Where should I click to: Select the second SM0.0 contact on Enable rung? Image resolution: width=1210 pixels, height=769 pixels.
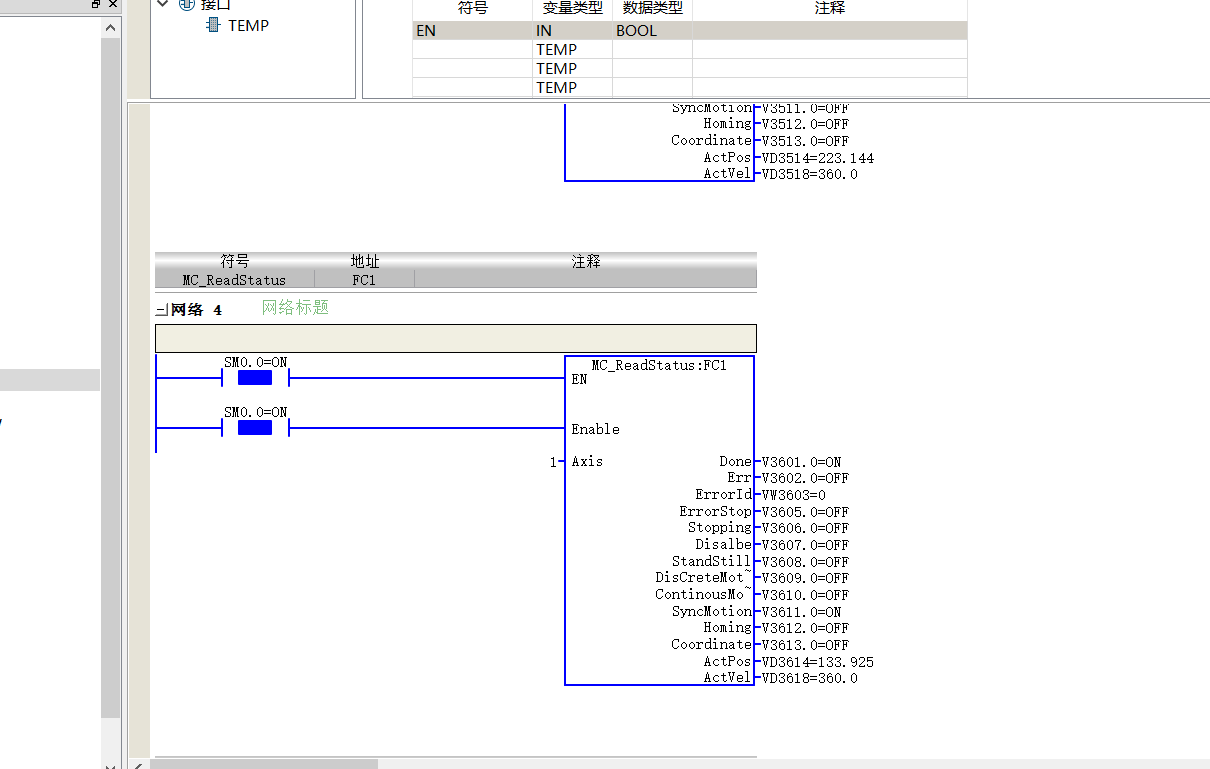point(255,428)
